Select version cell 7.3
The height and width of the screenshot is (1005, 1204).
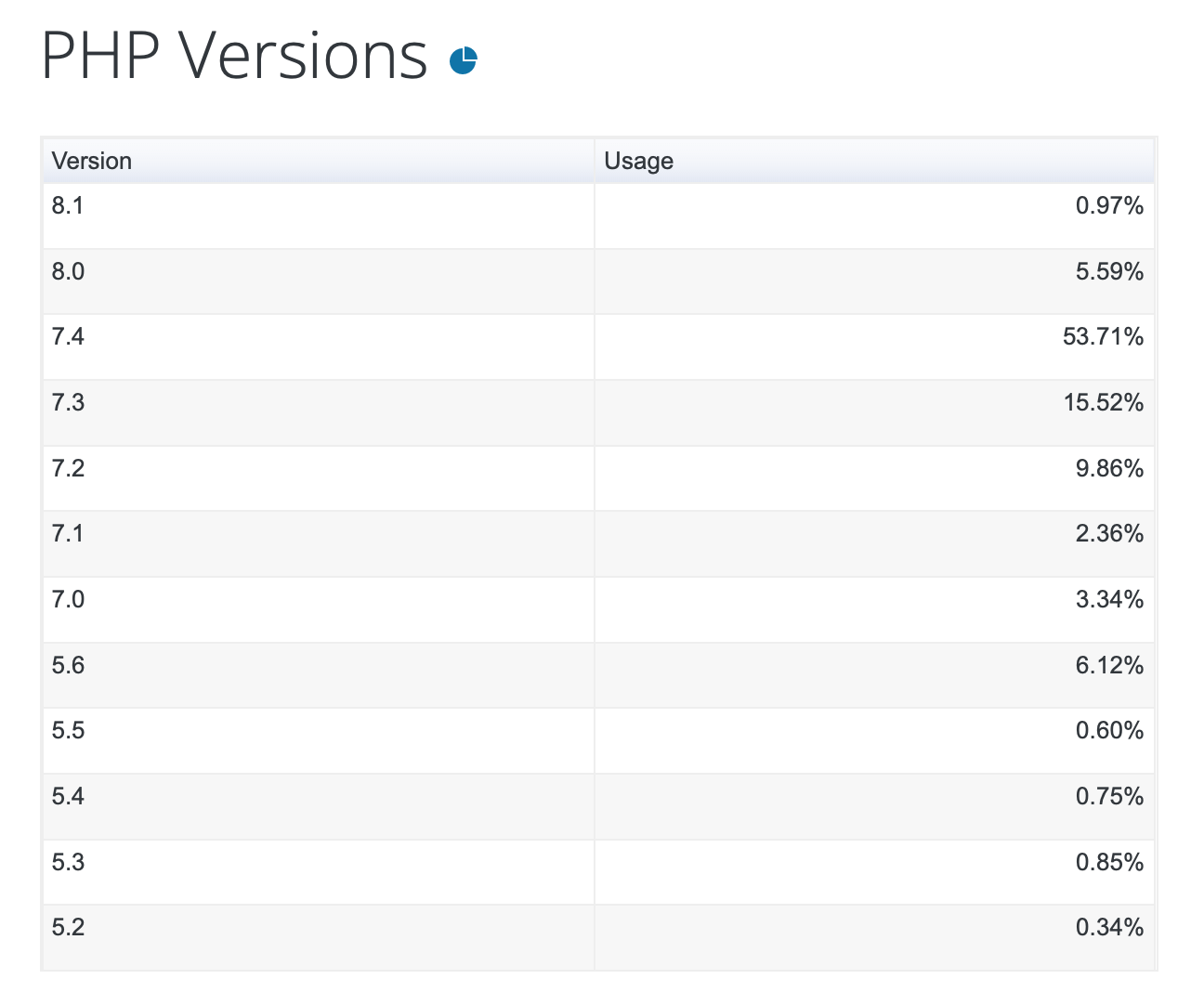319,412
